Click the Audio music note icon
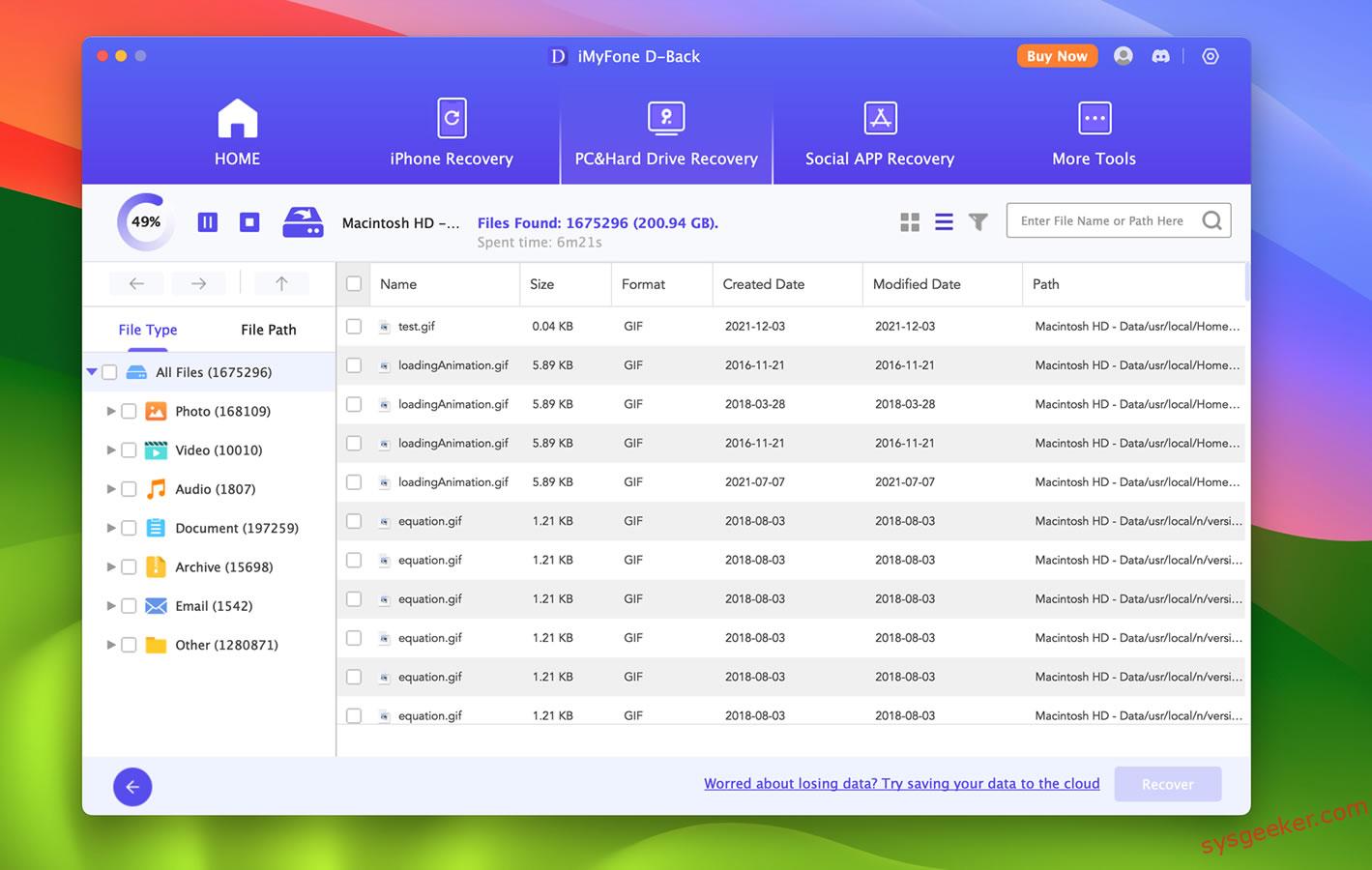 [x=156, y=489]
